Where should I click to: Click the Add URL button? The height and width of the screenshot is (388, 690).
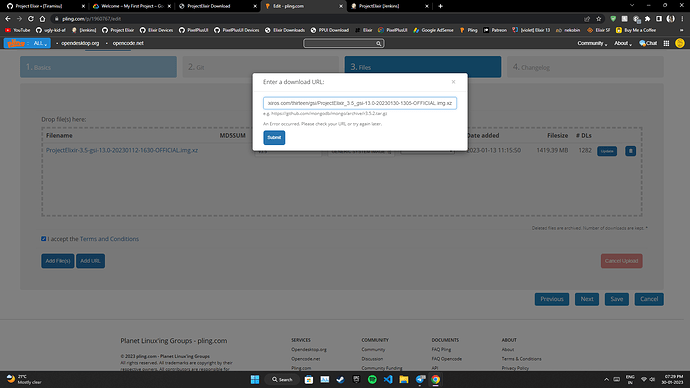tap(90, 261)
